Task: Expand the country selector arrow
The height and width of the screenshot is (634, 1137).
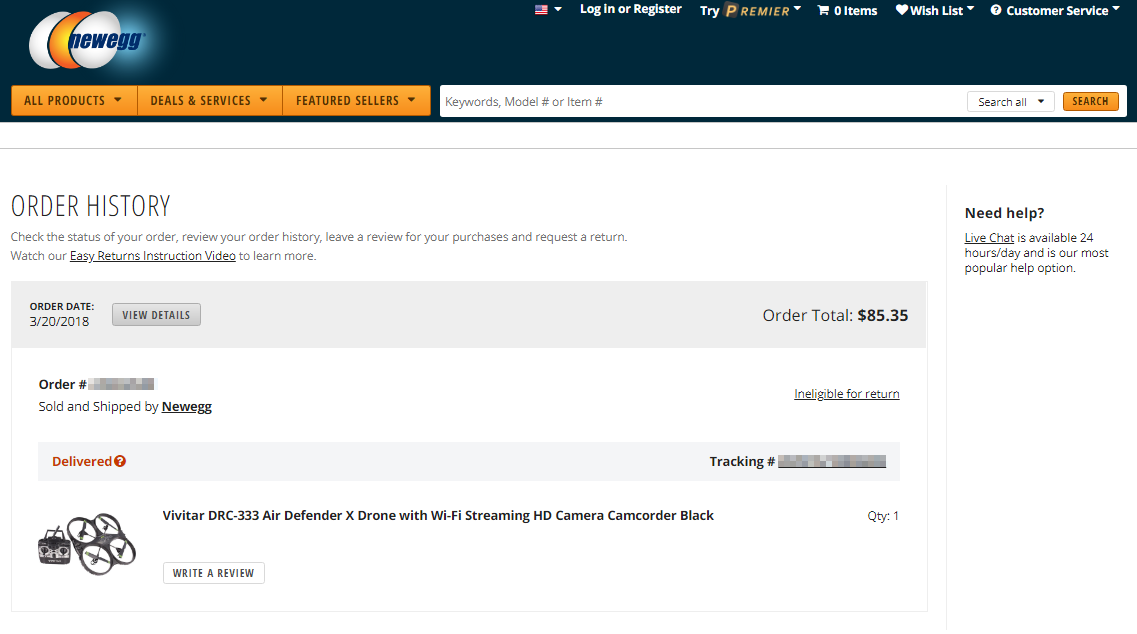Action: (558, 9)
